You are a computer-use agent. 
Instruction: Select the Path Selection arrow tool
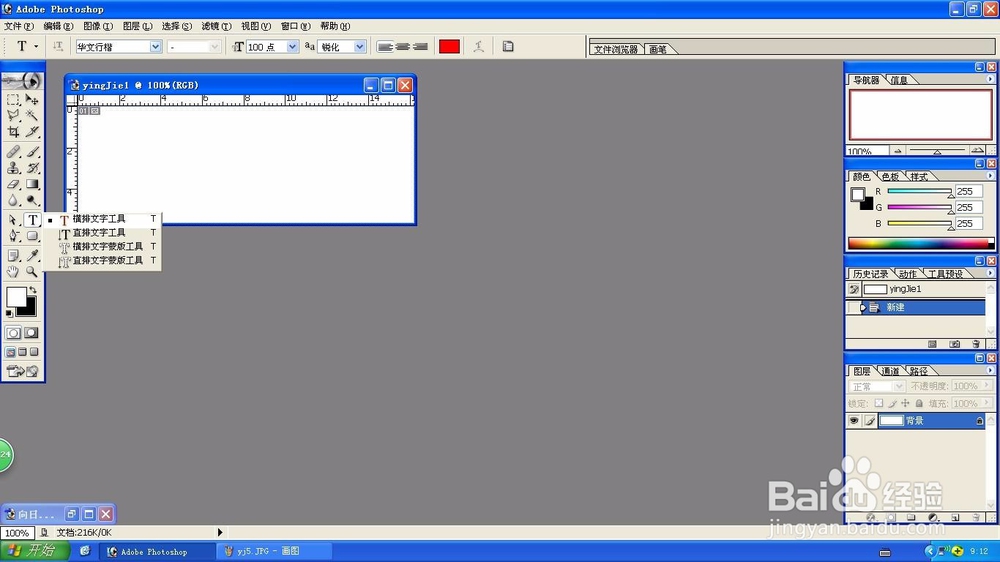13,220
